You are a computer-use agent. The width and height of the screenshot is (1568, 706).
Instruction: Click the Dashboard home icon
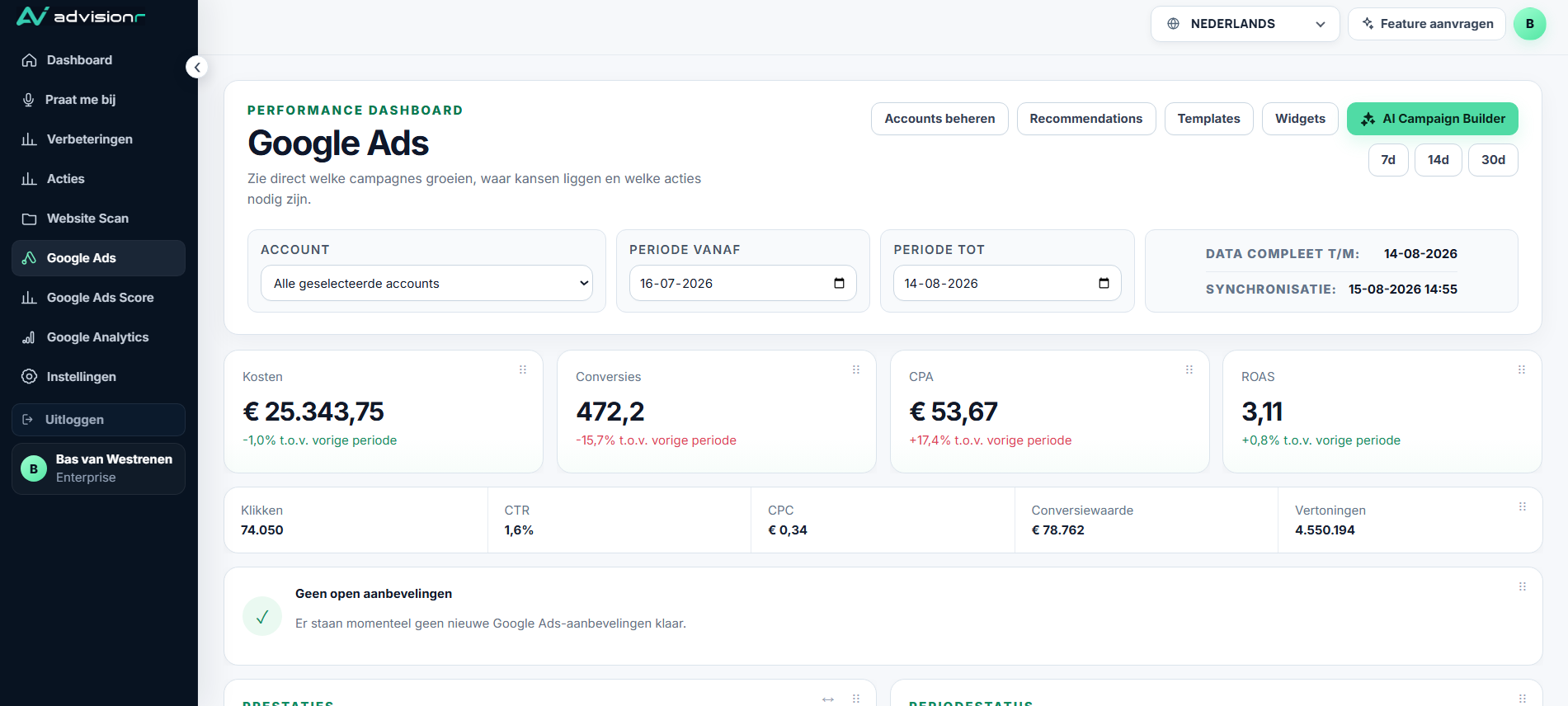29,60
